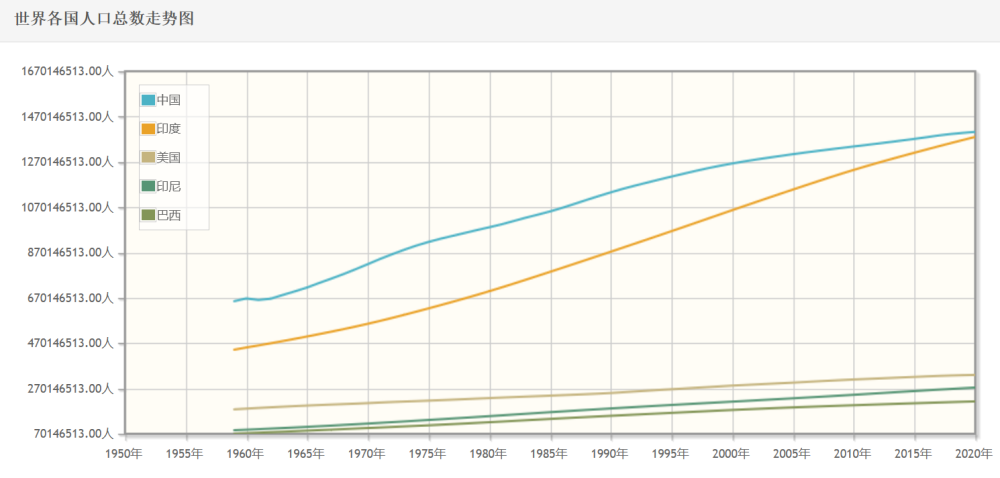Click the 1470146513.00人 y-axis label
This screenshot has width=1000, height=478.
coord(67,117)
